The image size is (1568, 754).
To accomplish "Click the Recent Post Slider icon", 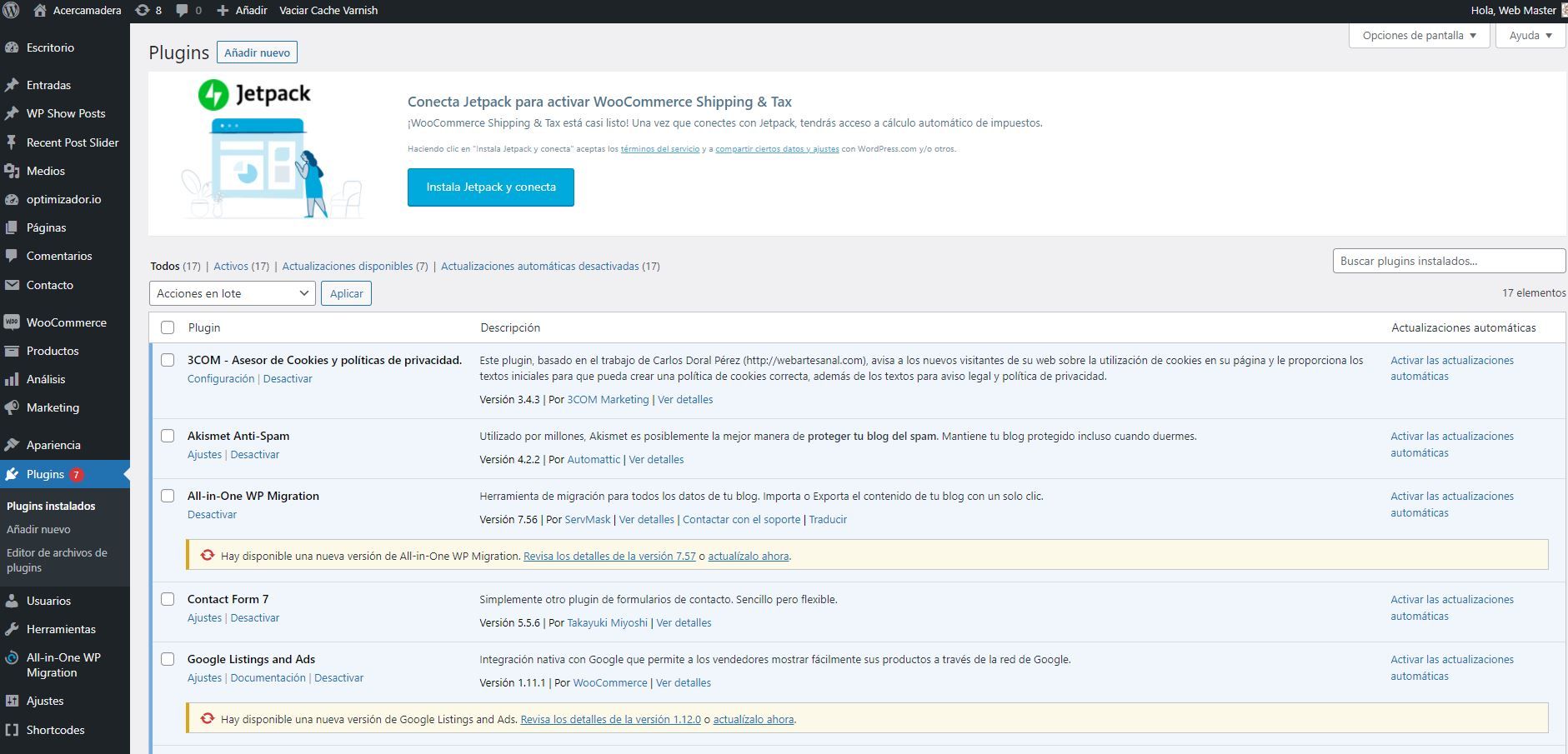I will (x=12, y=142).
